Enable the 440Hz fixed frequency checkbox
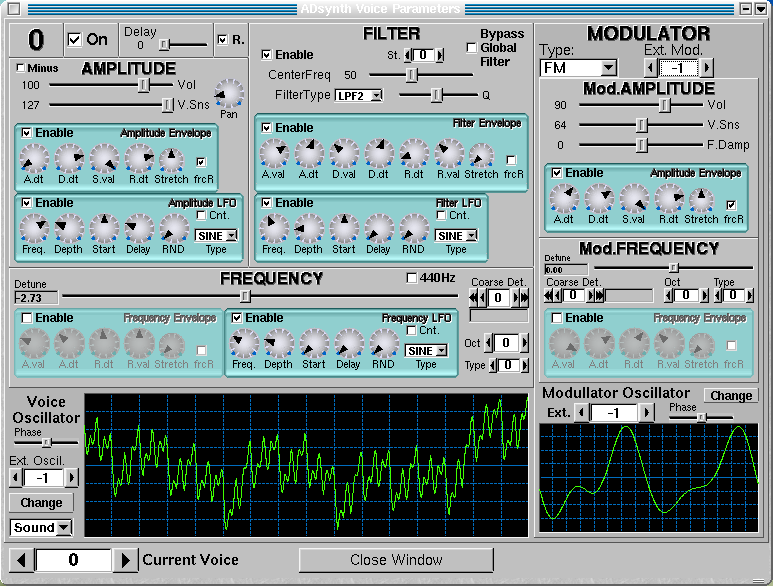This screenshot has width=773, height=586. [411, 278]
